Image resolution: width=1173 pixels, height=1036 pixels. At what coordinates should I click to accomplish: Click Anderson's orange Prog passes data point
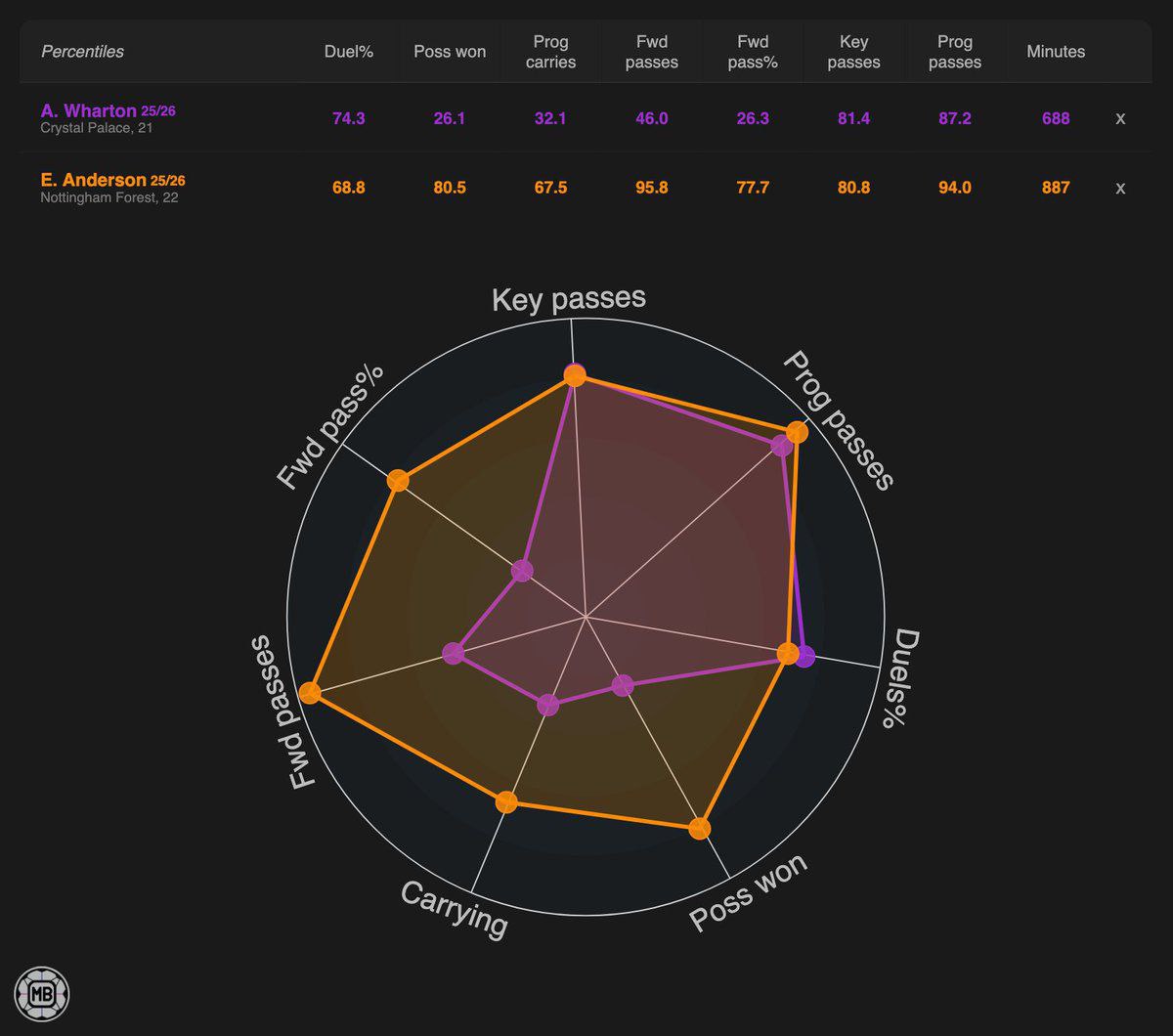coord(798,433)
